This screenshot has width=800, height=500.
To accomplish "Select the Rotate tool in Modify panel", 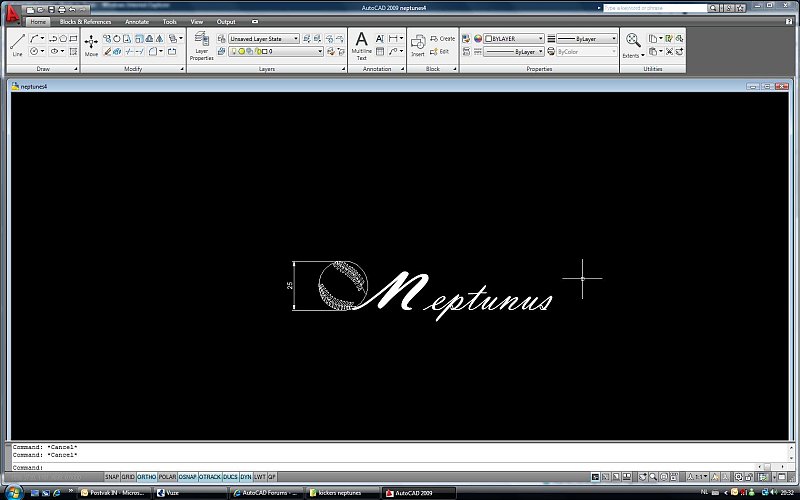I will point(117,38).
